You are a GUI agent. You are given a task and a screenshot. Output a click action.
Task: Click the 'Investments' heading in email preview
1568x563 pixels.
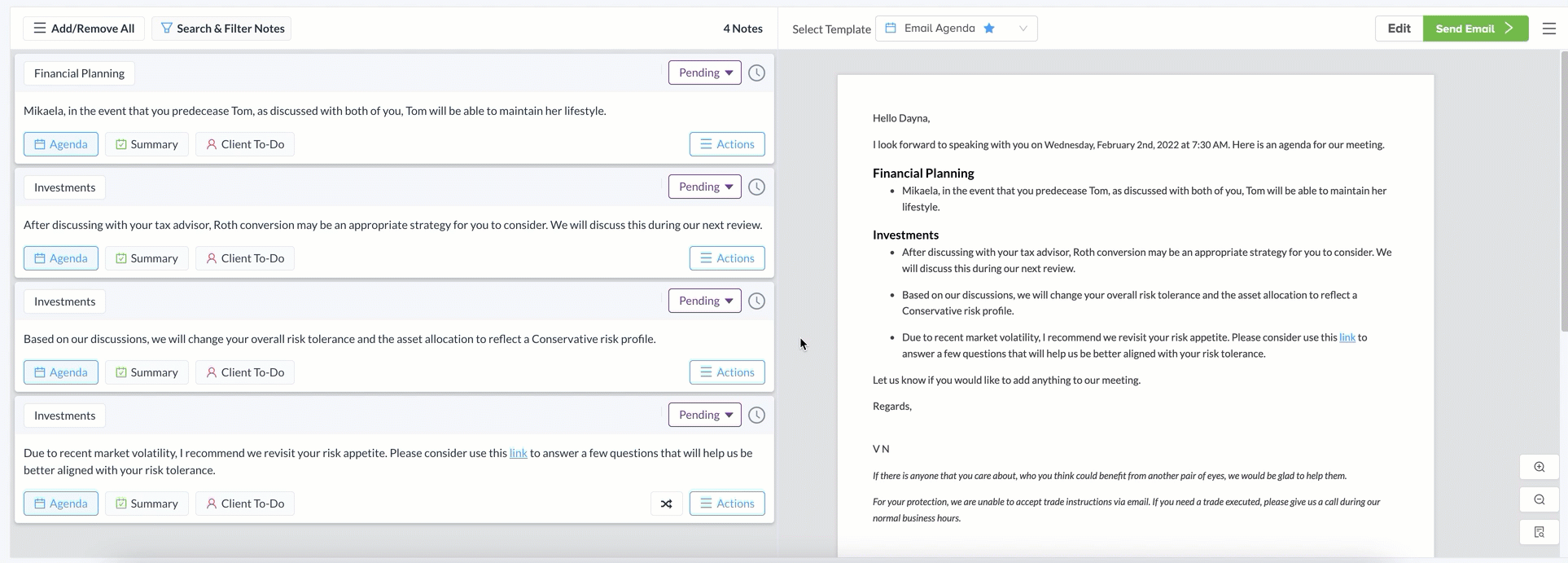[x=905, y=235]
